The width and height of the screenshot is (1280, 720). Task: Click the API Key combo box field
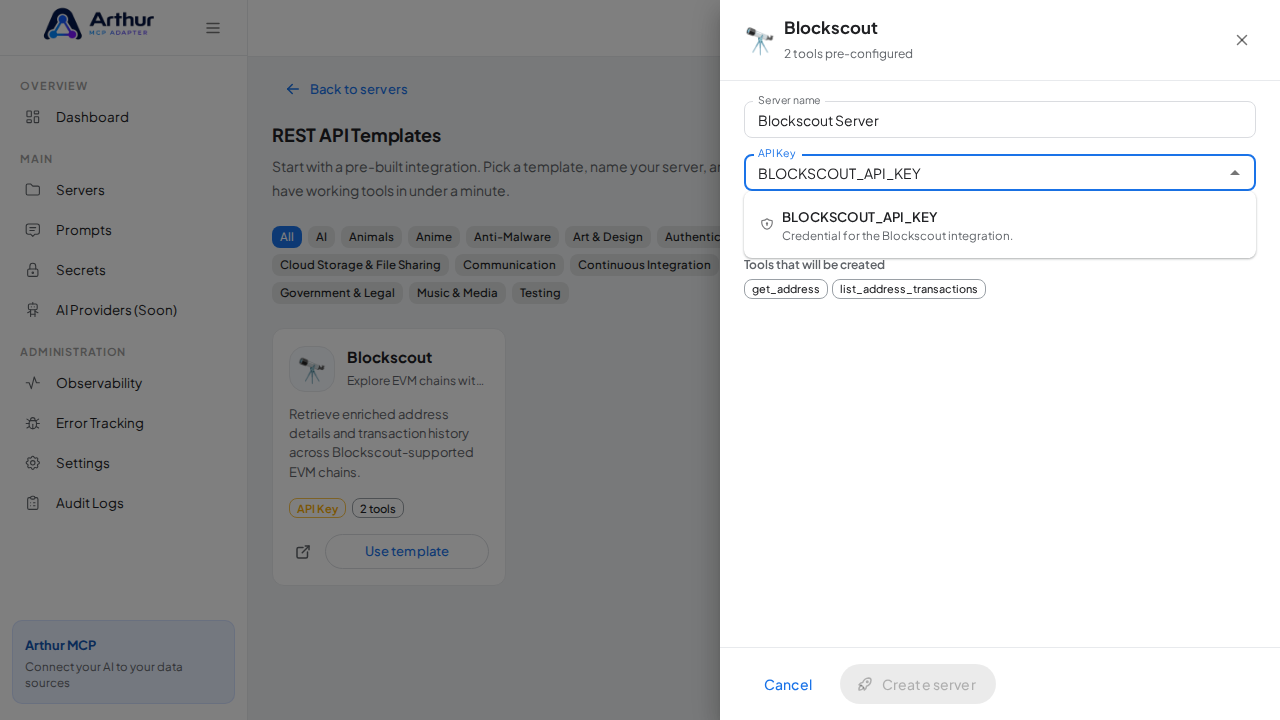pos(1000,173)
